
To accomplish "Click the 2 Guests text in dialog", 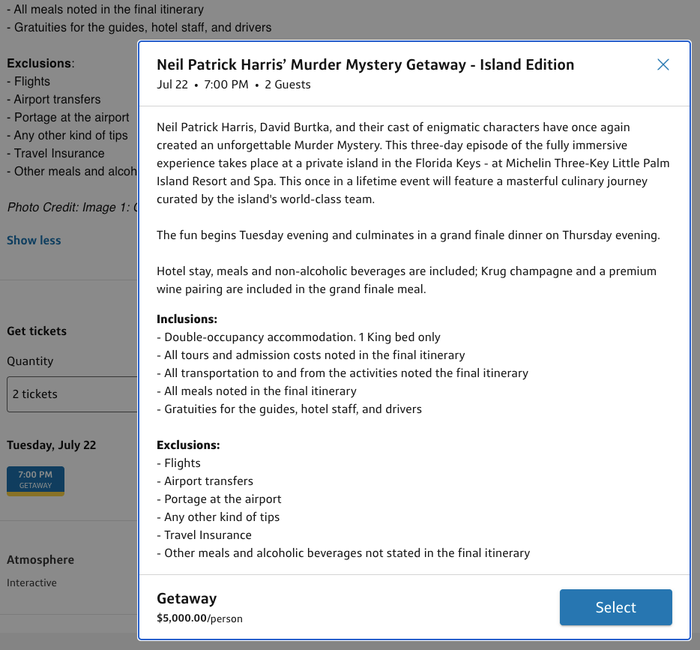I will coord(288,85).
